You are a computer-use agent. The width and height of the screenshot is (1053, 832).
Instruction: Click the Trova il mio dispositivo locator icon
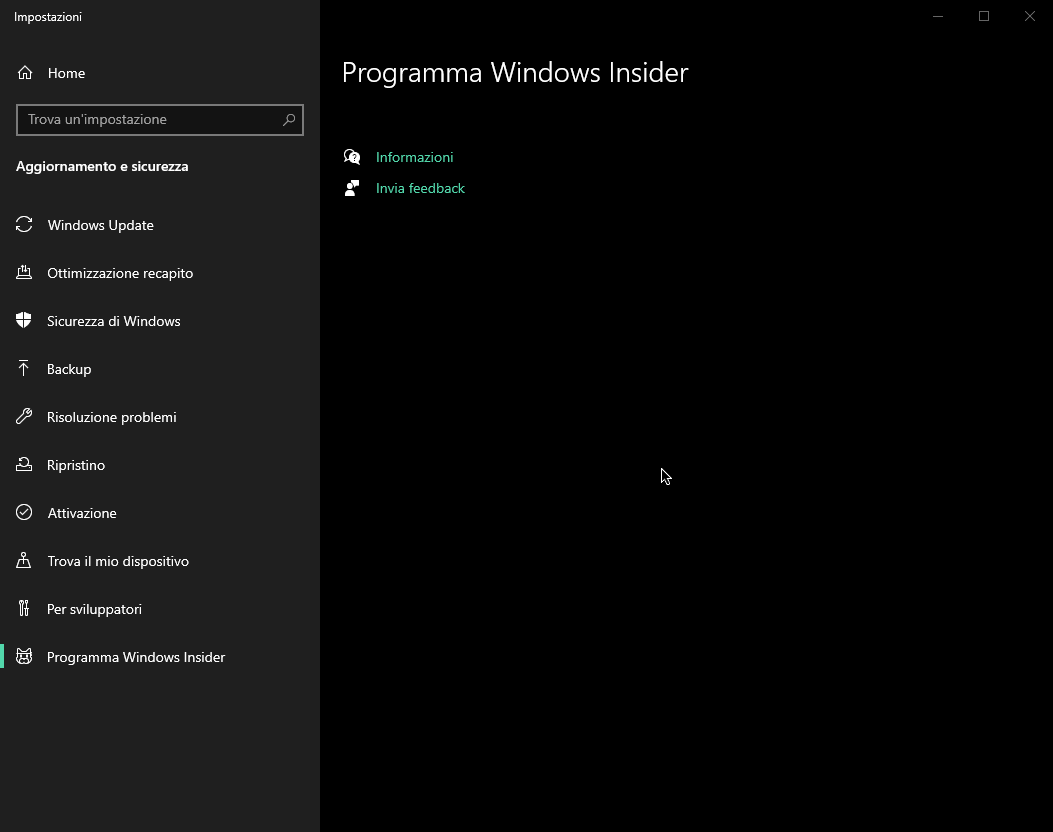tap(24, 560)
